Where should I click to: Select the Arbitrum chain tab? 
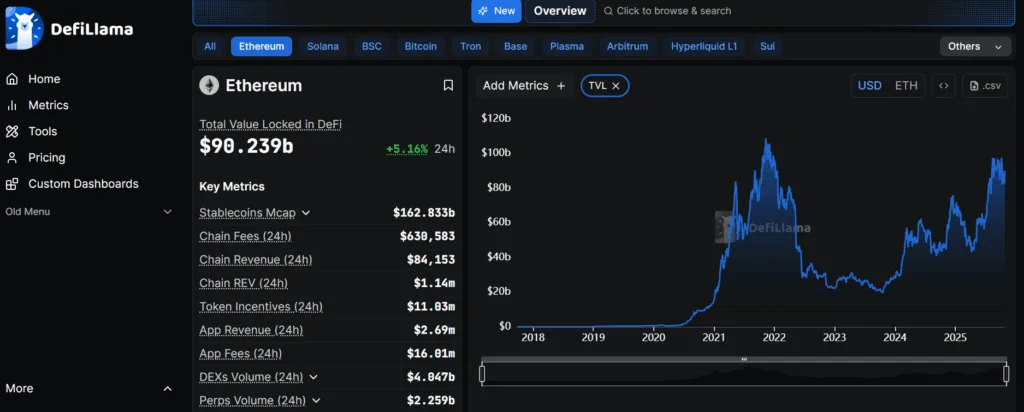tap(627, 46)
